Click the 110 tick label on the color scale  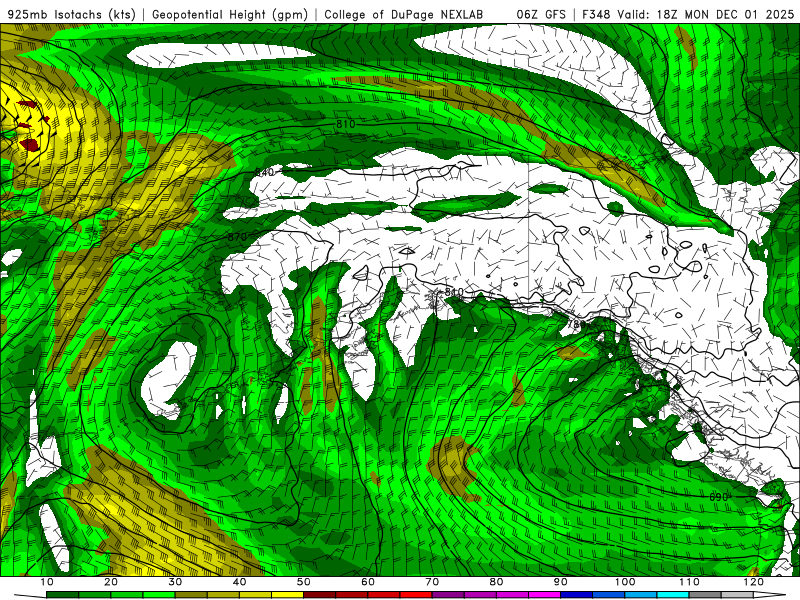689,582
